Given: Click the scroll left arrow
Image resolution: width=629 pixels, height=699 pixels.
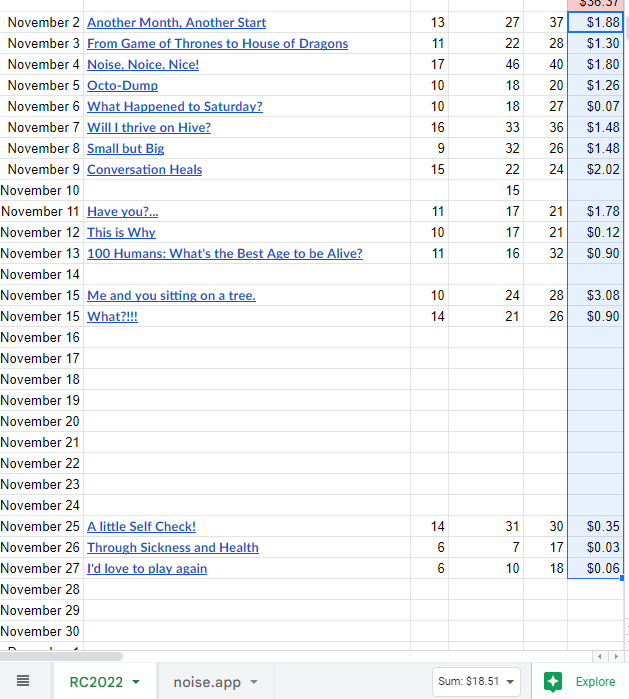Looking at the screenshot, I should pyautogui.click(x=600, y=656).
